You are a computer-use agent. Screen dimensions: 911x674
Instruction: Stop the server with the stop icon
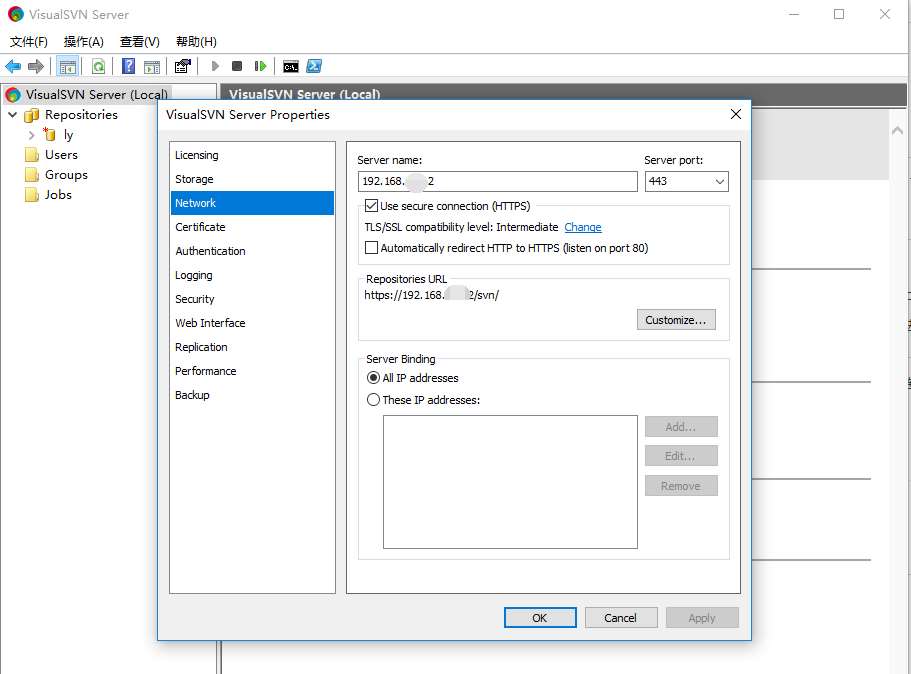click(236, 66)
